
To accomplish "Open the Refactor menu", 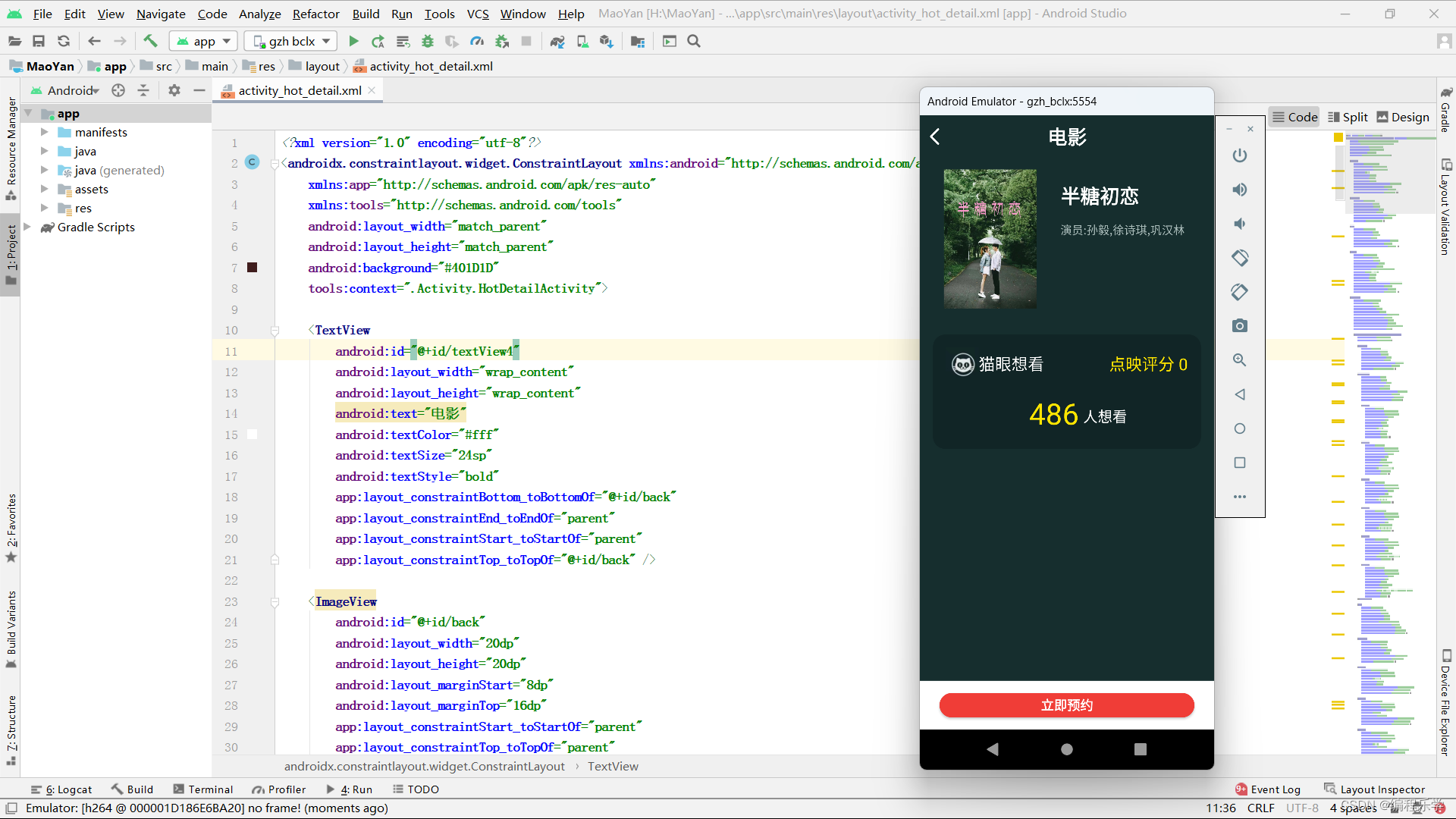I will [x=315, y=14].
